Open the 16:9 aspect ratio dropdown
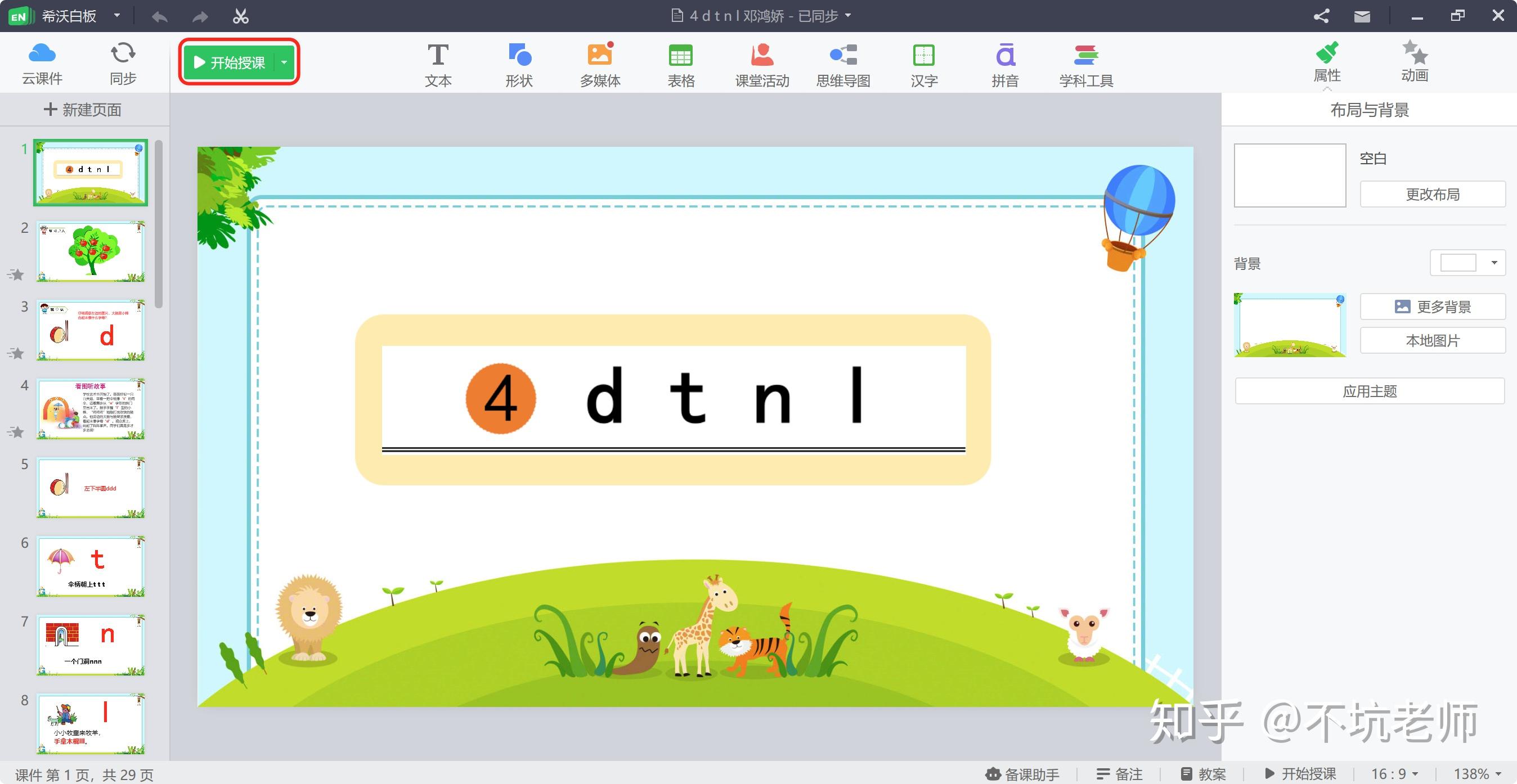 pos(1394,774)
